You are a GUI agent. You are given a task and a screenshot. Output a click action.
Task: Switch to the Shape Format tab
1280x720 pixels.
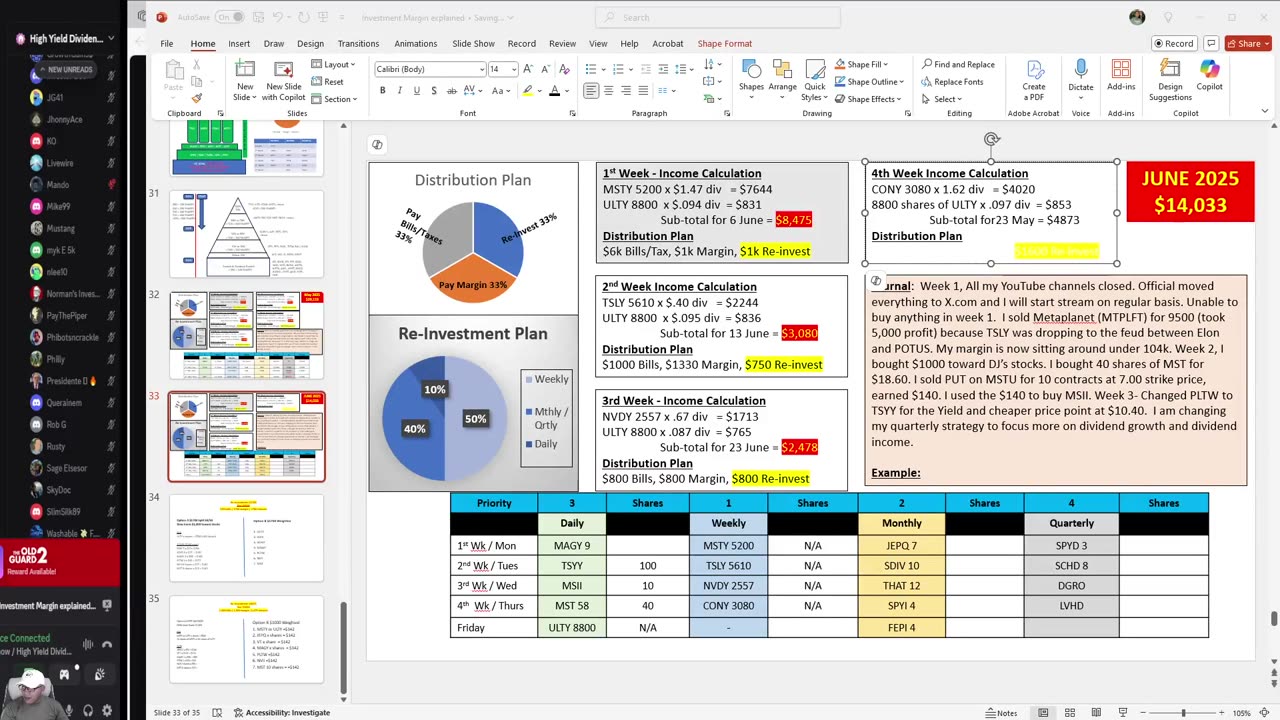click(725, 44)
